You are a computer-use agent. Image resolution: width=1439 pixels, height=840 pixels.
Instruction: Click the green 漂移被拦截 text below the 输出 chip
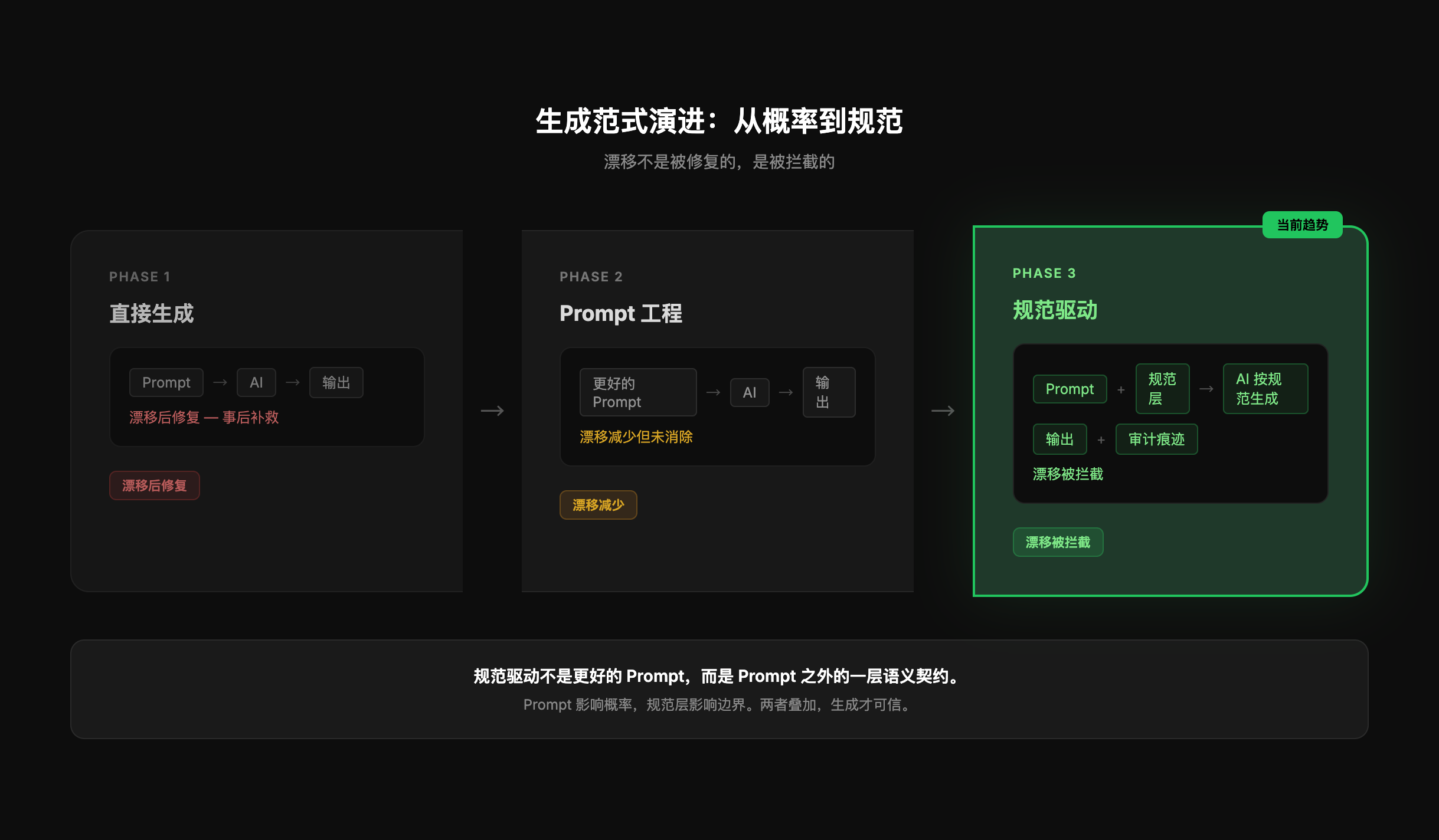click(1068, 474)
